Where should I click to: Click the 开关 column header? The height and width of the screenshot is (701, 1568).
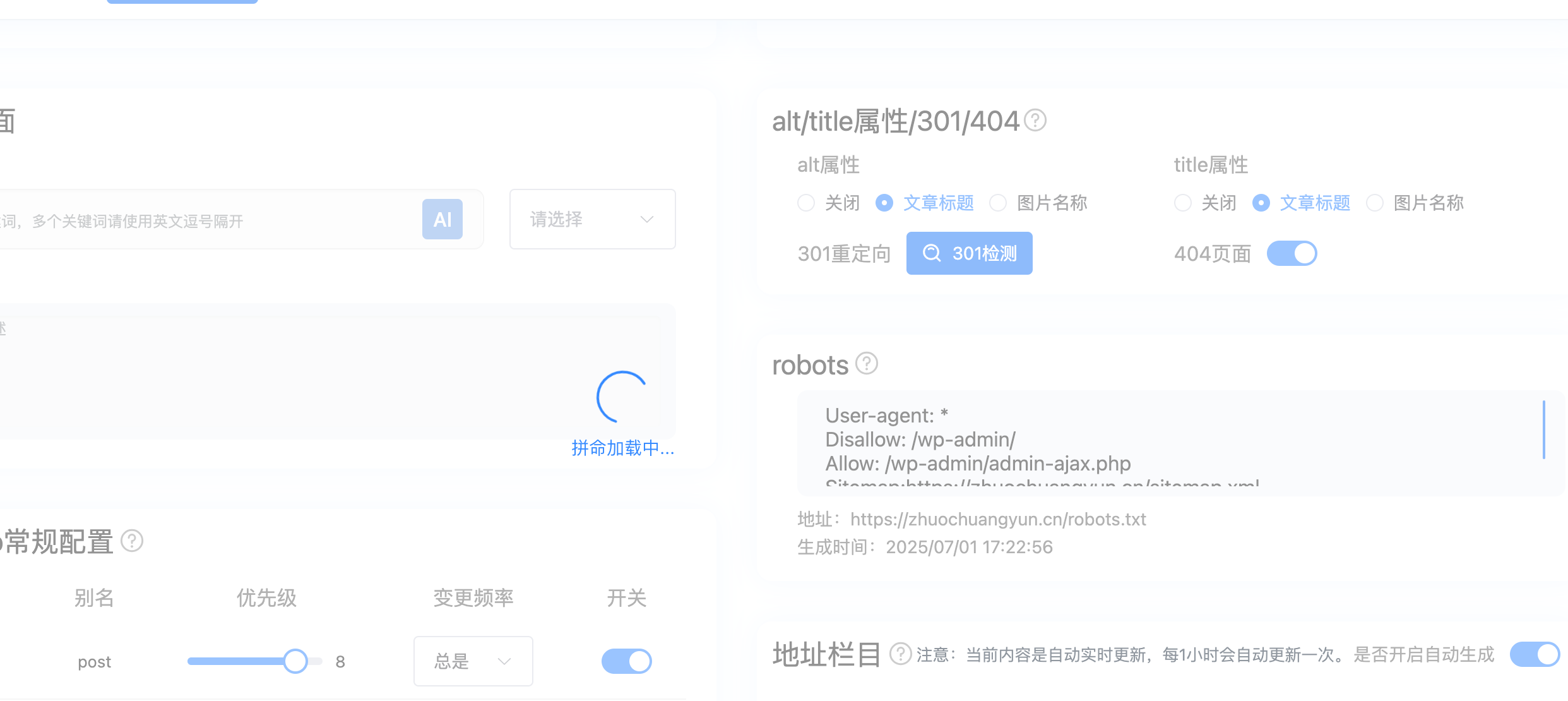coord(627,597)
